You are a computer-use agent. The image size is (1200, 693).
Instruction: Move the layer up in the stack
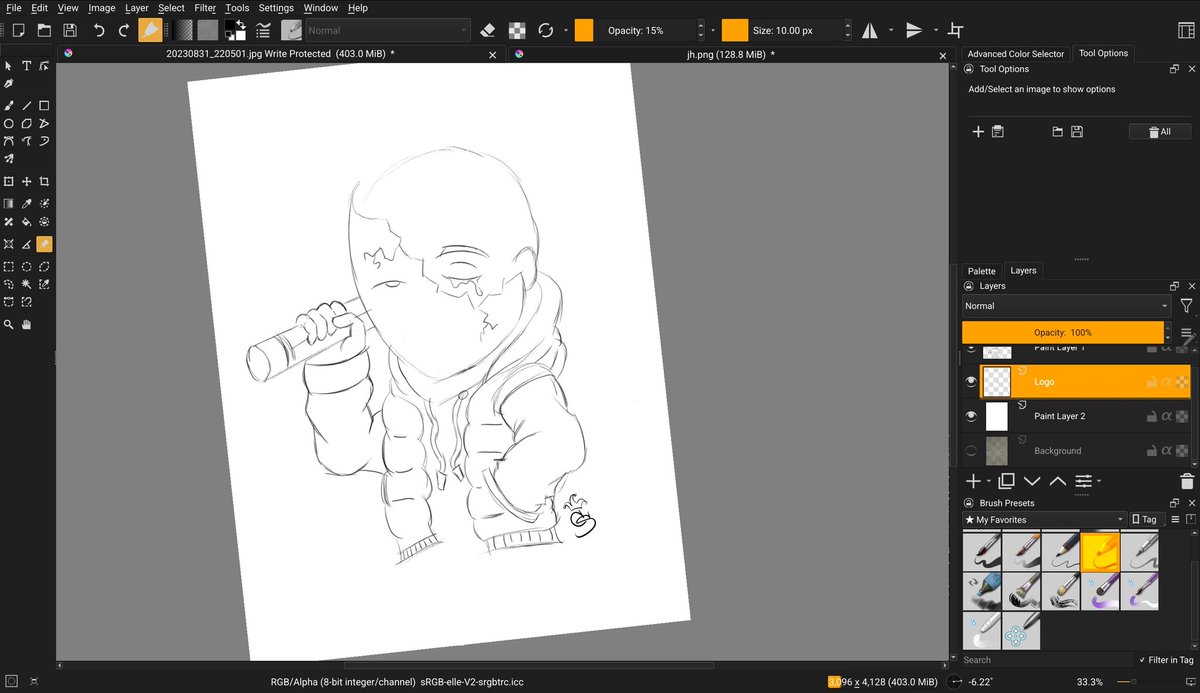pos(1058,481)
